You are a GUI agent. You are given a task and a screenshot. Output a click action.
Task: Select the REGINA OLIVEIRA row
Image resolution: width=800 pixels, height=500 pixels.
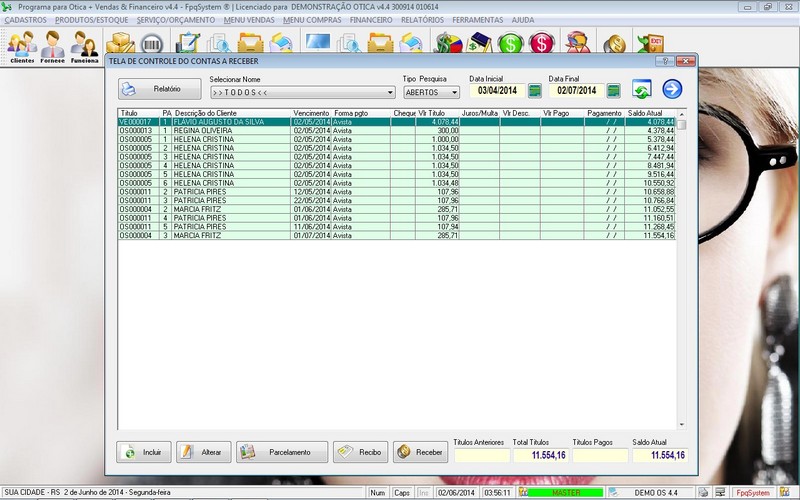coord(396,131)
